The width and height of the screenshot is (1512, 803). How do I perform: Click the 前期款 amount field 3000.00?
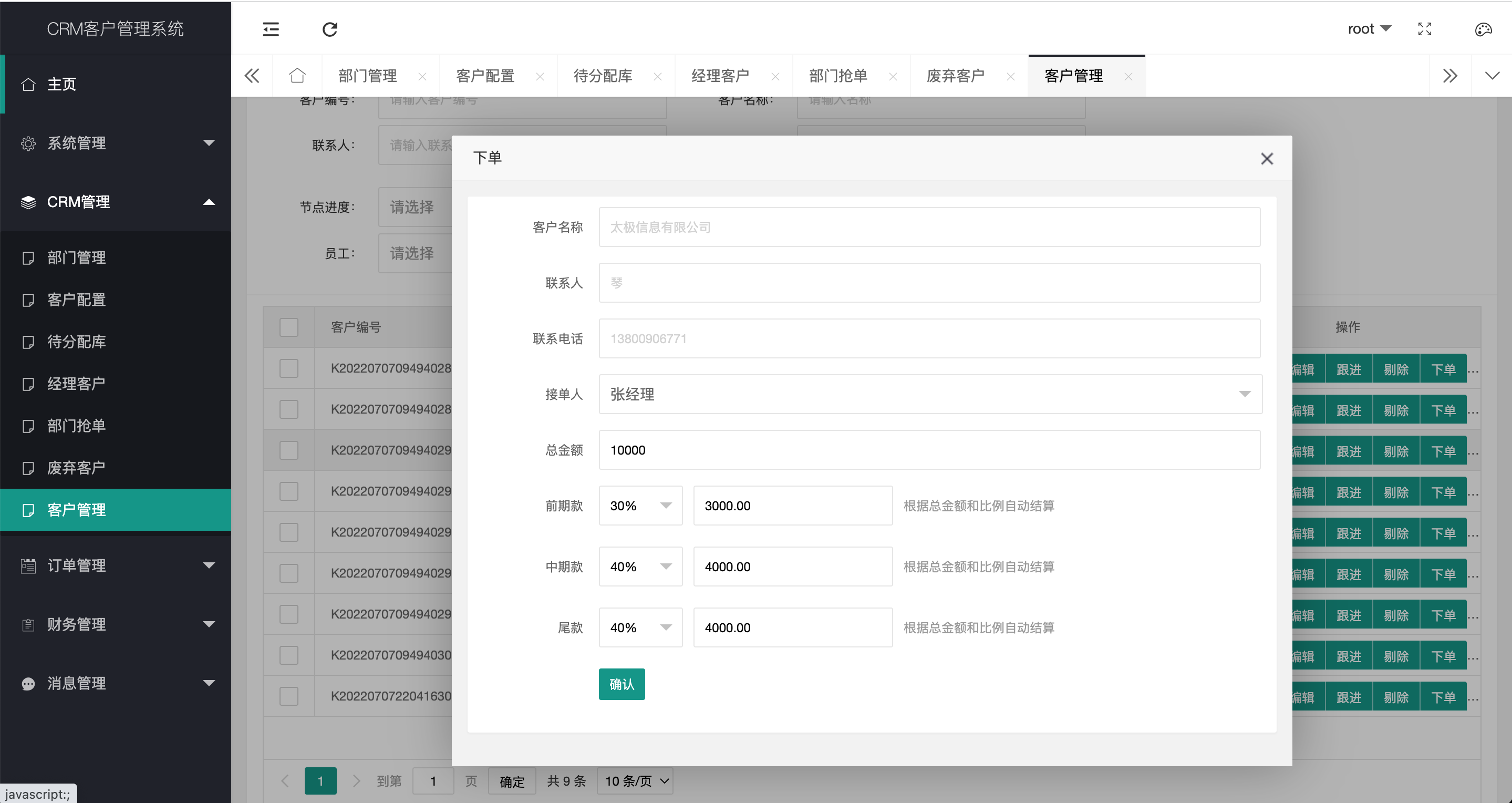[793, 506]
